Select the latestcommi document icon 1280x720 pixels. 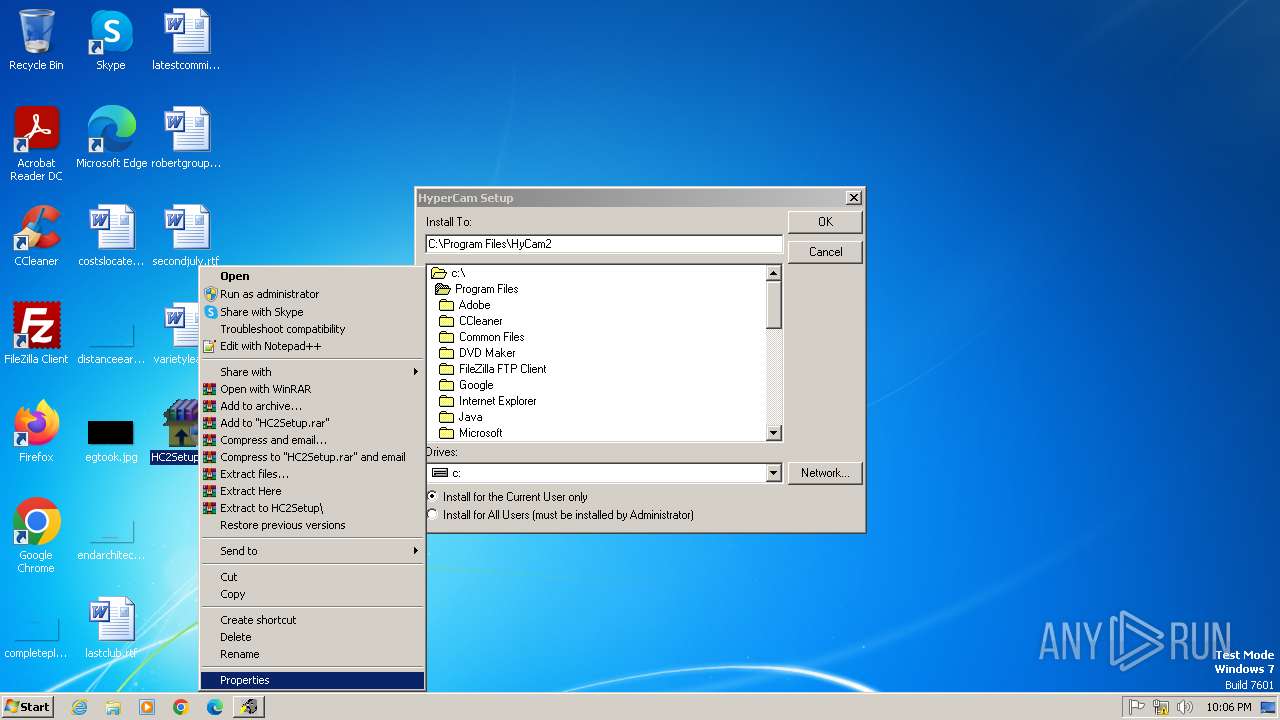pyautogui.click(x=186, y=40)
